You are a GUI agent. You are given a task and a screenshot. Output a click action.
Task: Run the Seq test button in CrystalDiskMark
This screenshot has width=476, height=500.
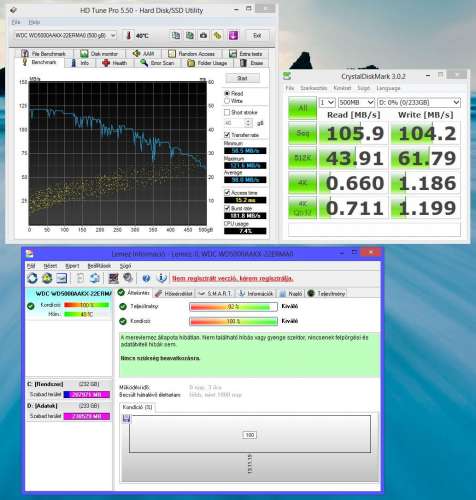(302, 133)
